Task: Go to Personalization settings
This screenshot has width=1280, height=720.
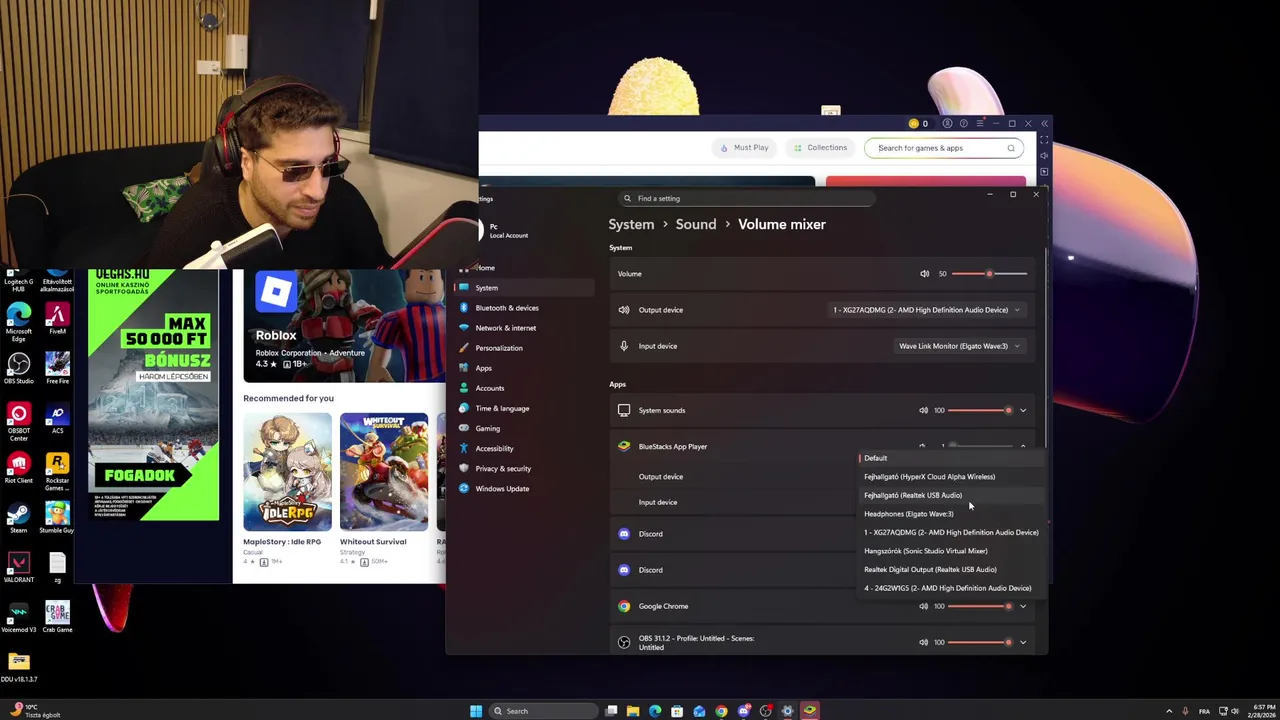Action: coord(525,348)
